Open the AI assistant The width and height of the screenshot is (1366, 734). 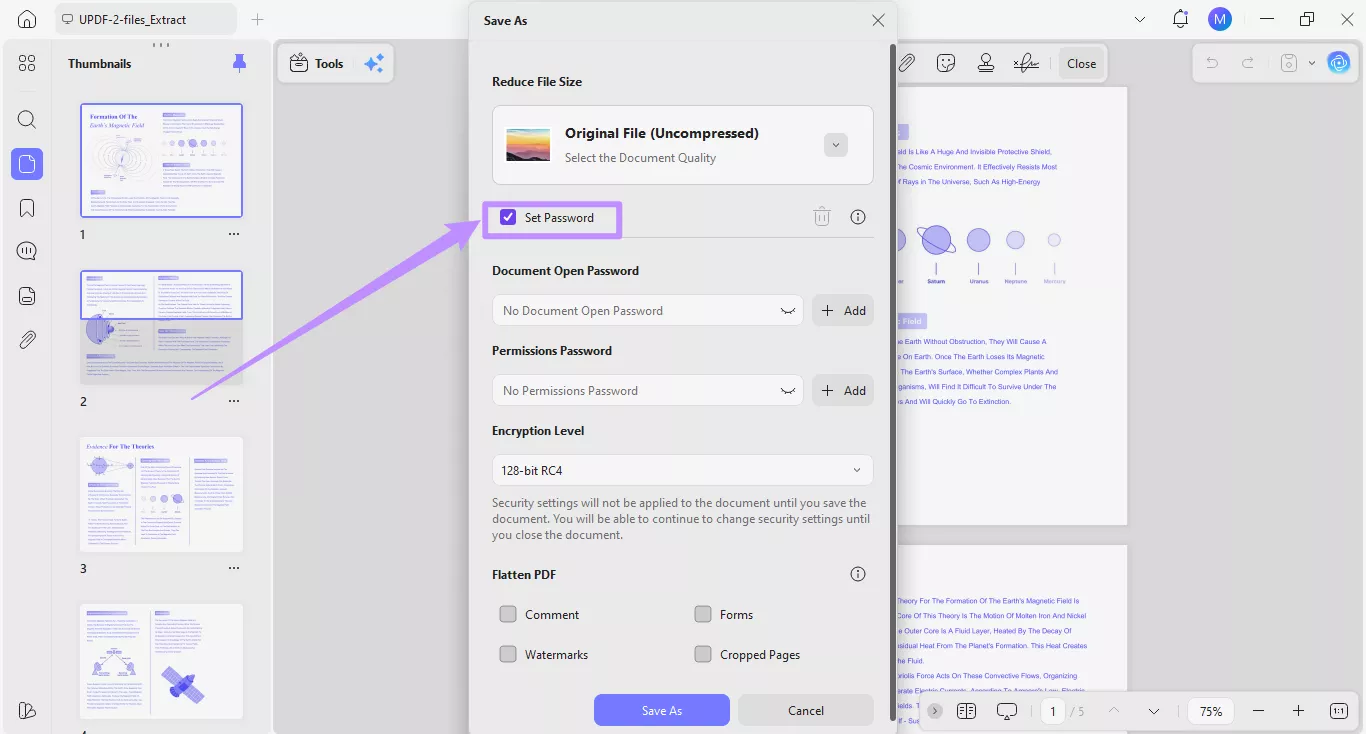pyautogui.click(x=1339, y=62)
